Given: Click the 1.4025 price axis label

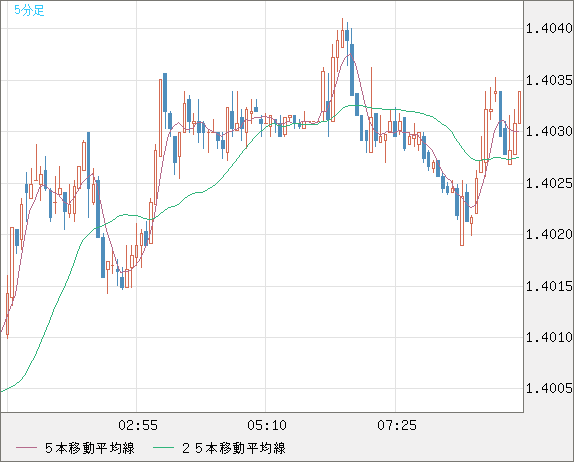Looking at the screenshot, I should (x=549, y=183).
